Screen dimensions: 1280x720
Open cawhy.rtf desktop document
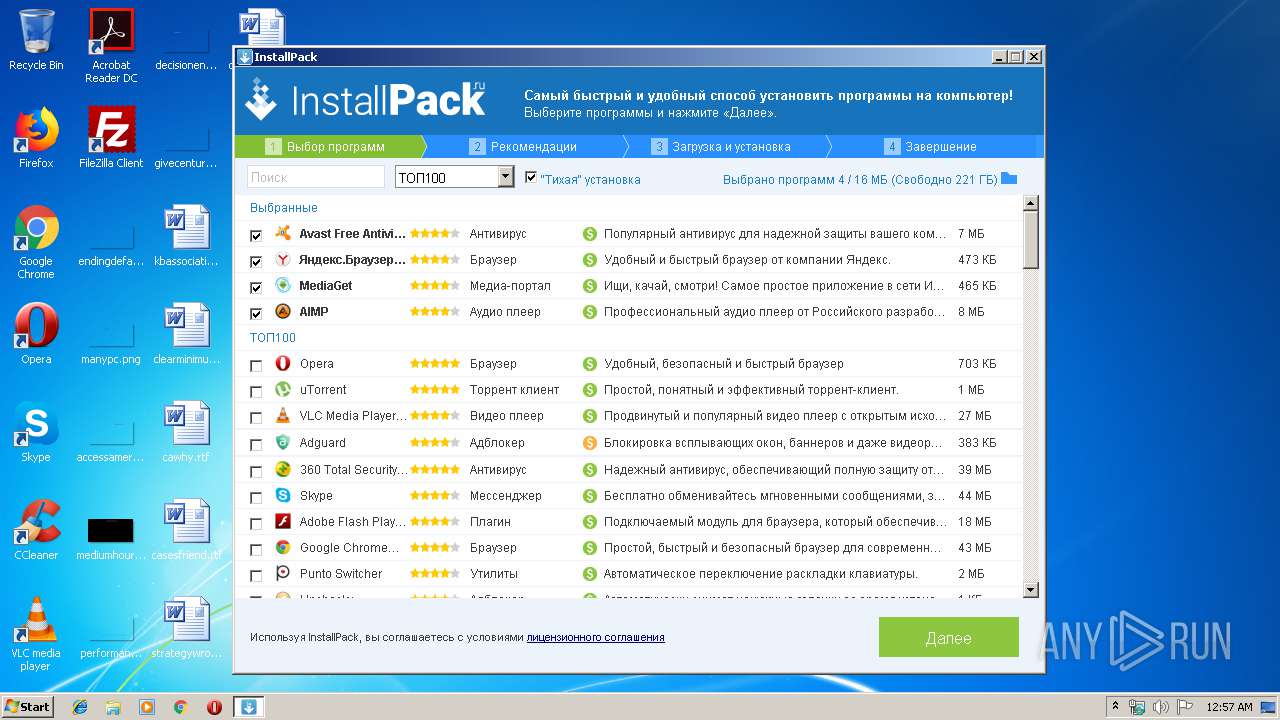(x=186, y=432)
